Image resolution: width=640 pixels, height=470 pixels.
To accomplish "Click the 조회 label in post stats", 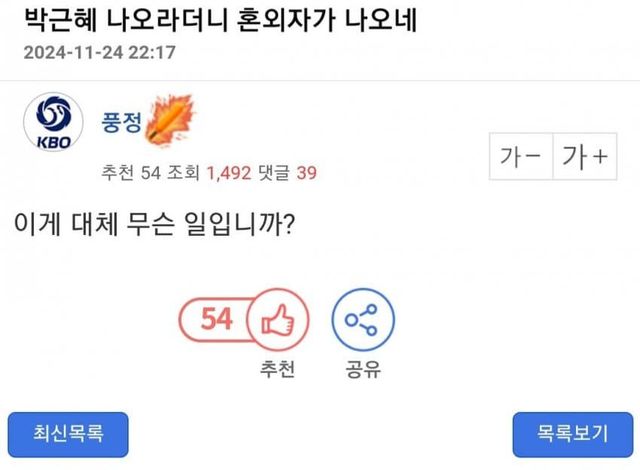I will (184, 173).
